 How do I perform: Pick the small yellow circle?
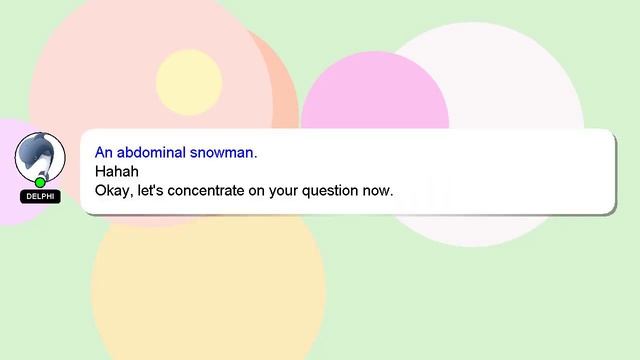(189, 82)
